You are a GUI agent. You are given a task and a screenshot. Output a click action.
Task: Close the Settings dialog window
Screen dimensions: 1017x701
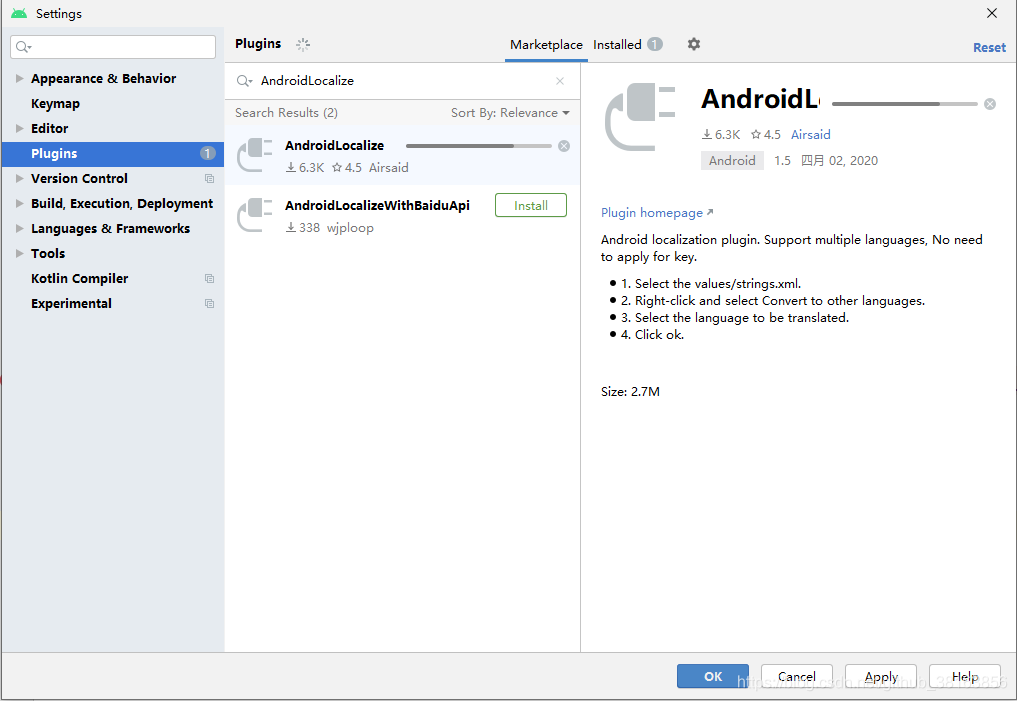point(992,13)
